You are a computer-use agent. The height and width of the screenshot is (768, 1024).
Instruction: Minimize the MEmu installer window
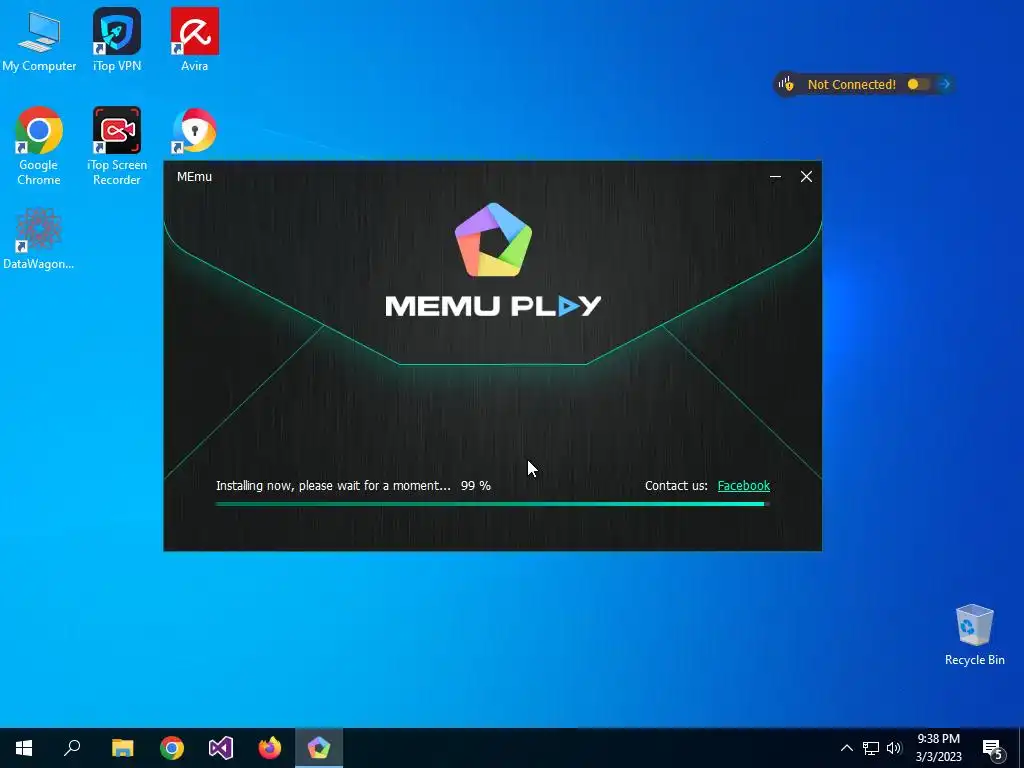coord(775,176)
